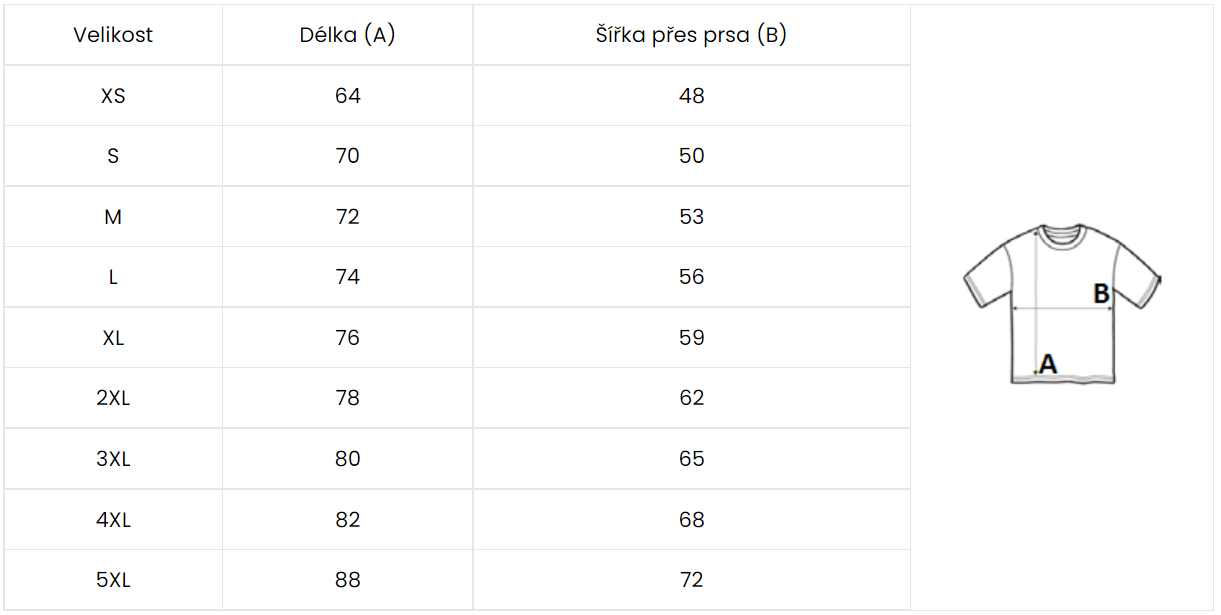Select the 2XL size cell
The width and height of the screenshot is (1221, 615).
[x=113, y=398]
